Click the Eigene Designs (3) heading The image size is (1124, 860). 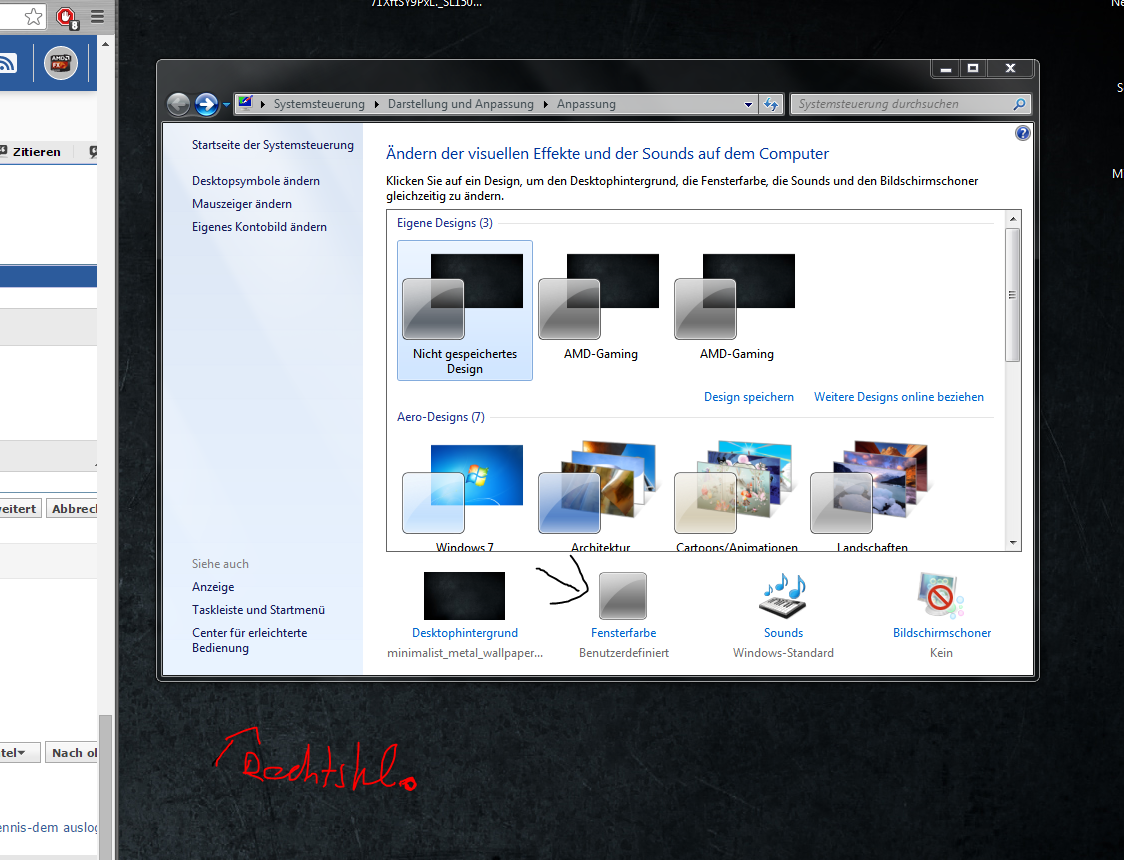[x=444, y=223]
